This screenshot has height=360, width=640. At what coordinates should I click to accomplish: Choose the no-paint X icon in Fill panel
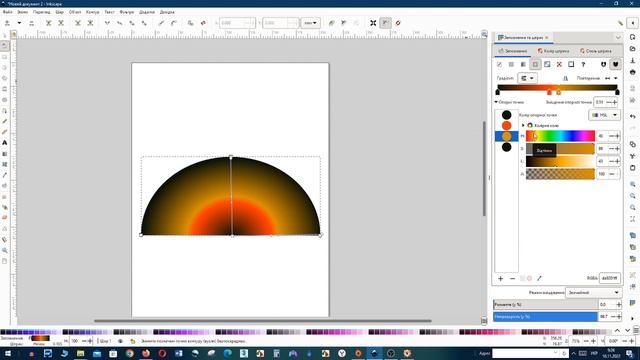point(499,64)
